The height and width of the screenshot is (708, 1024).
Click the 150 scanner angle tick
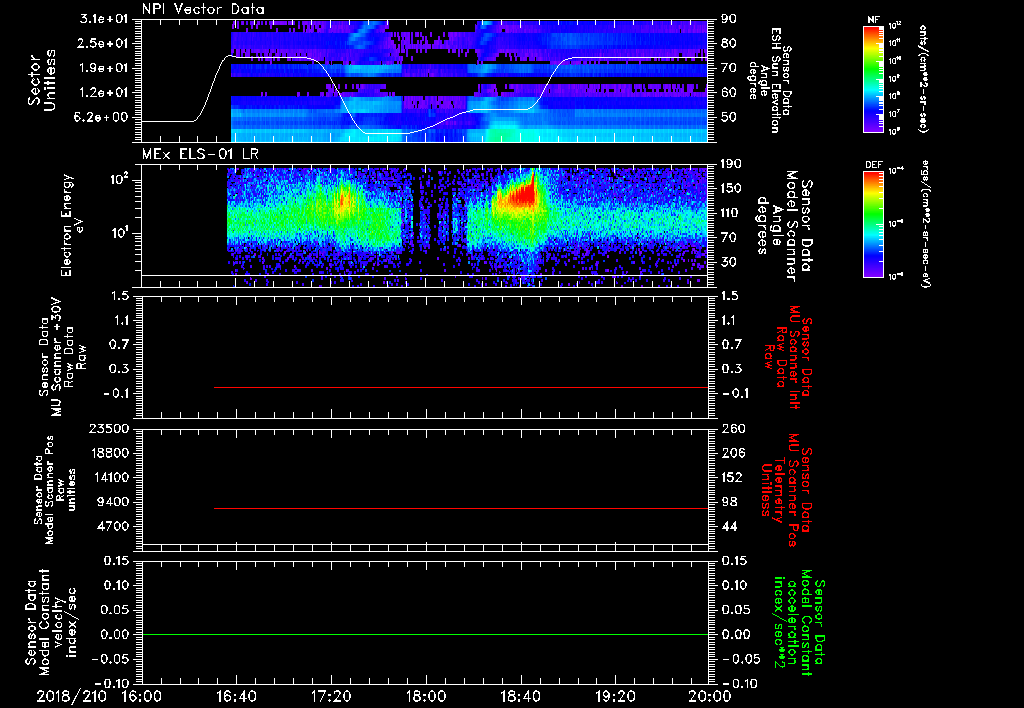click(732, 189)
